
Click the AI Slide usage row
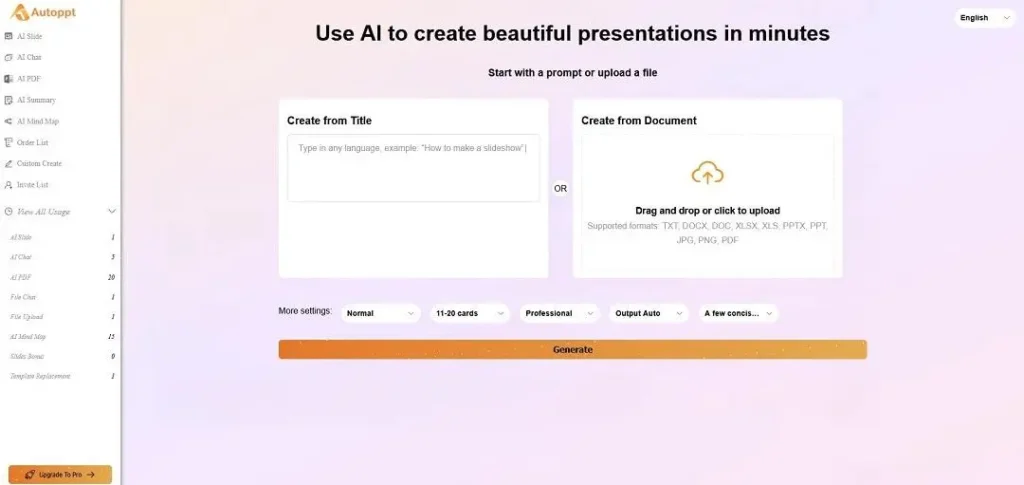[x=62, y=238]
